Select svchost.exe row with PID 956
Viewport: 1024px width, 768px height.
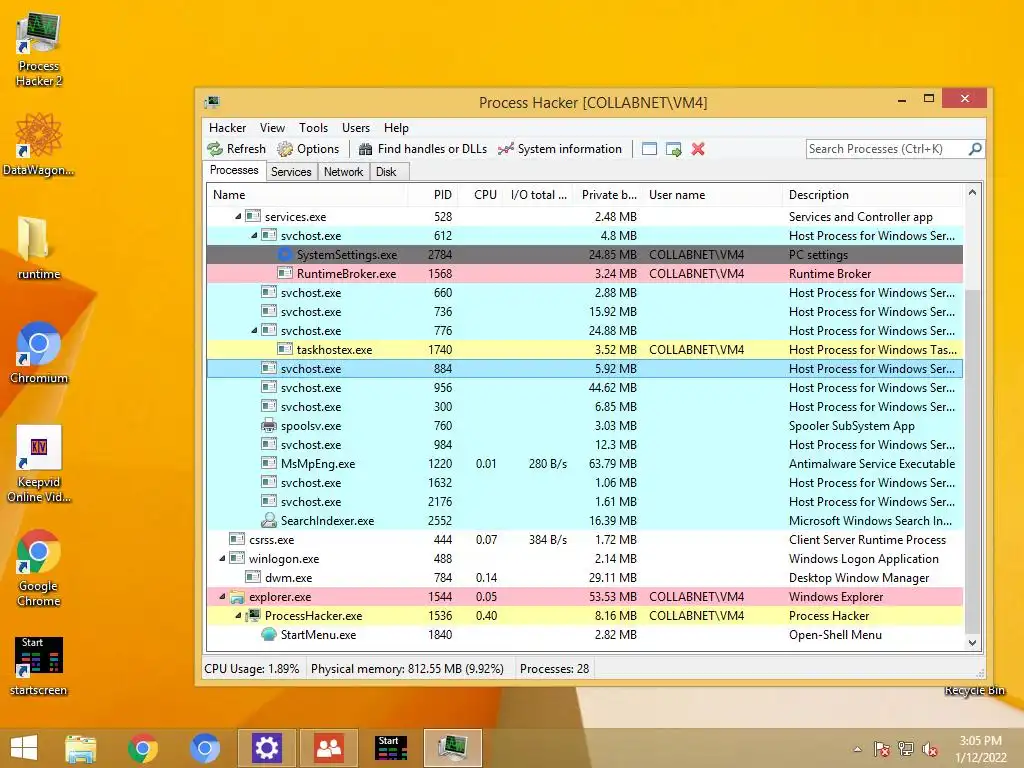coord(585,387)
